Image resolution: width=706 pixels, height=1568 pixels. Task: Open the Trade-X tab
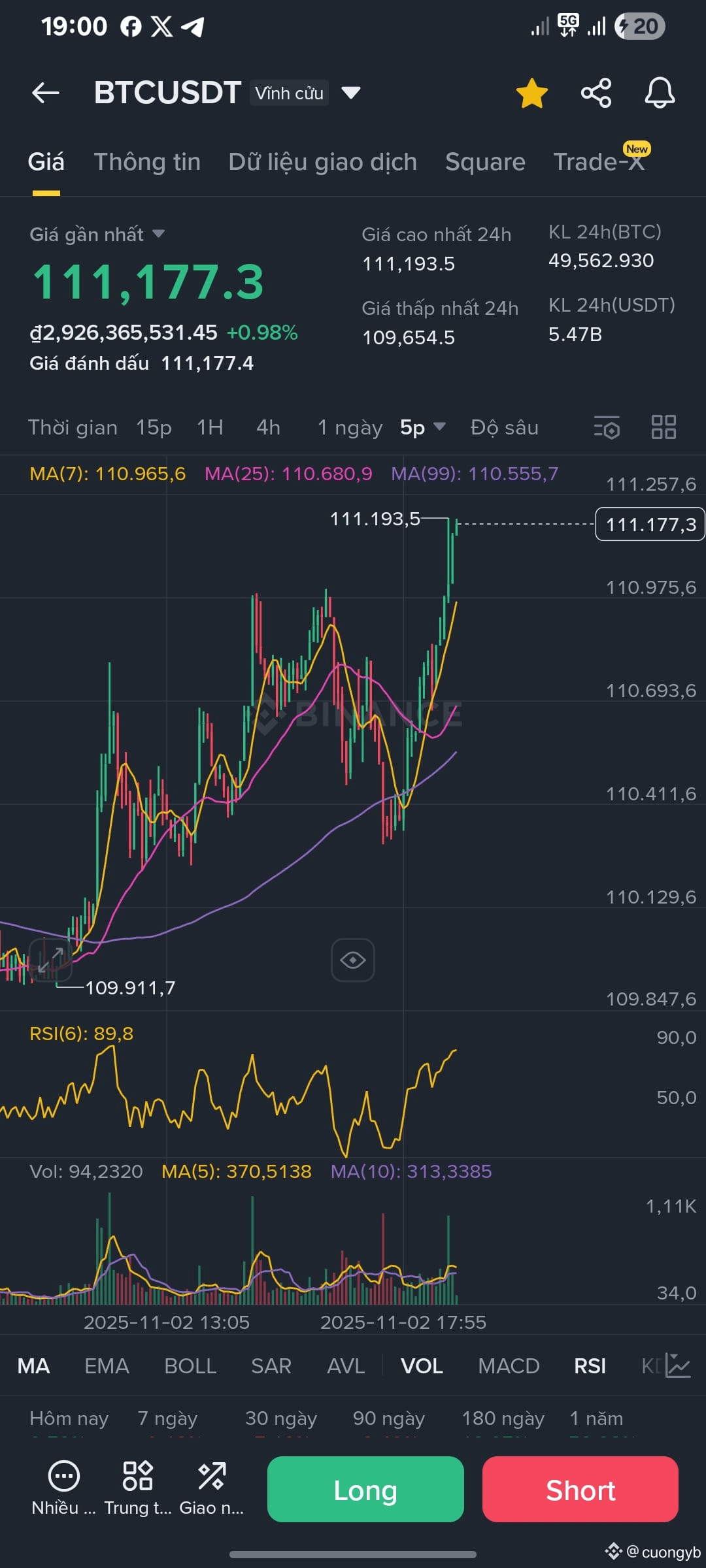click(x=599, y=162)
